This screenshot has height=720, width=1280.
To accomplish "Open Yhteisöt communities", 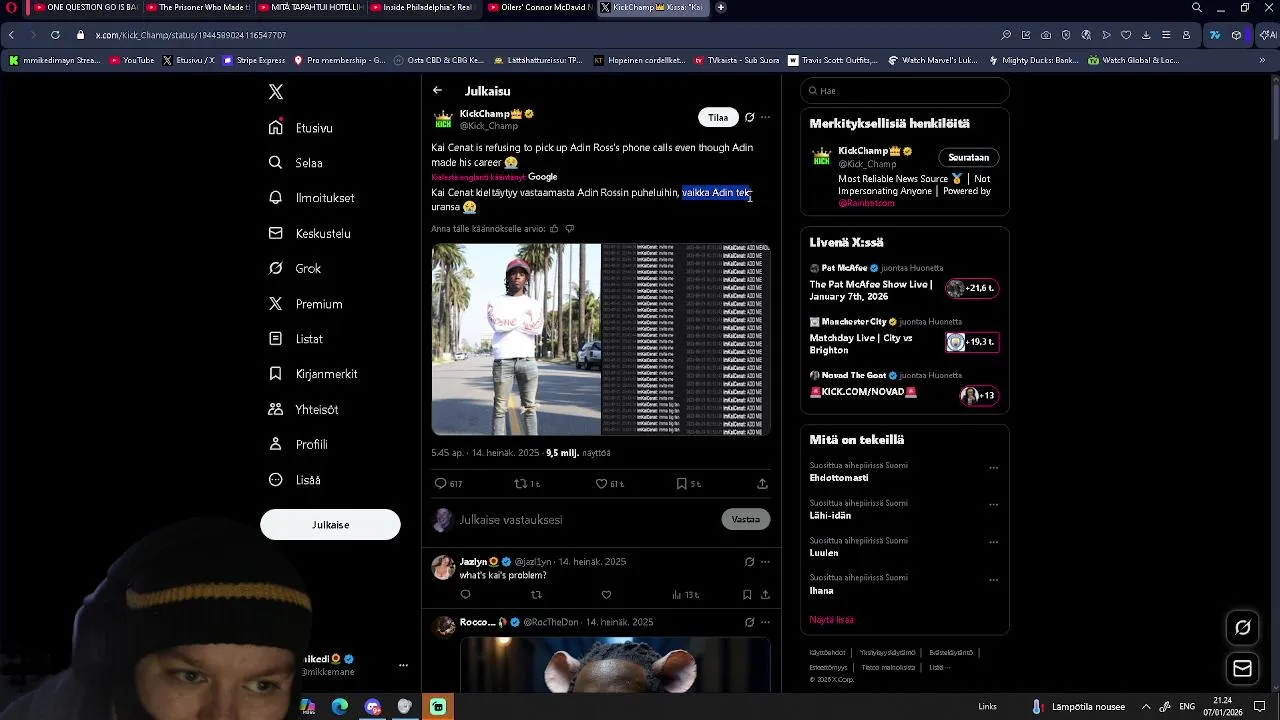I will (x=304, y=409).
